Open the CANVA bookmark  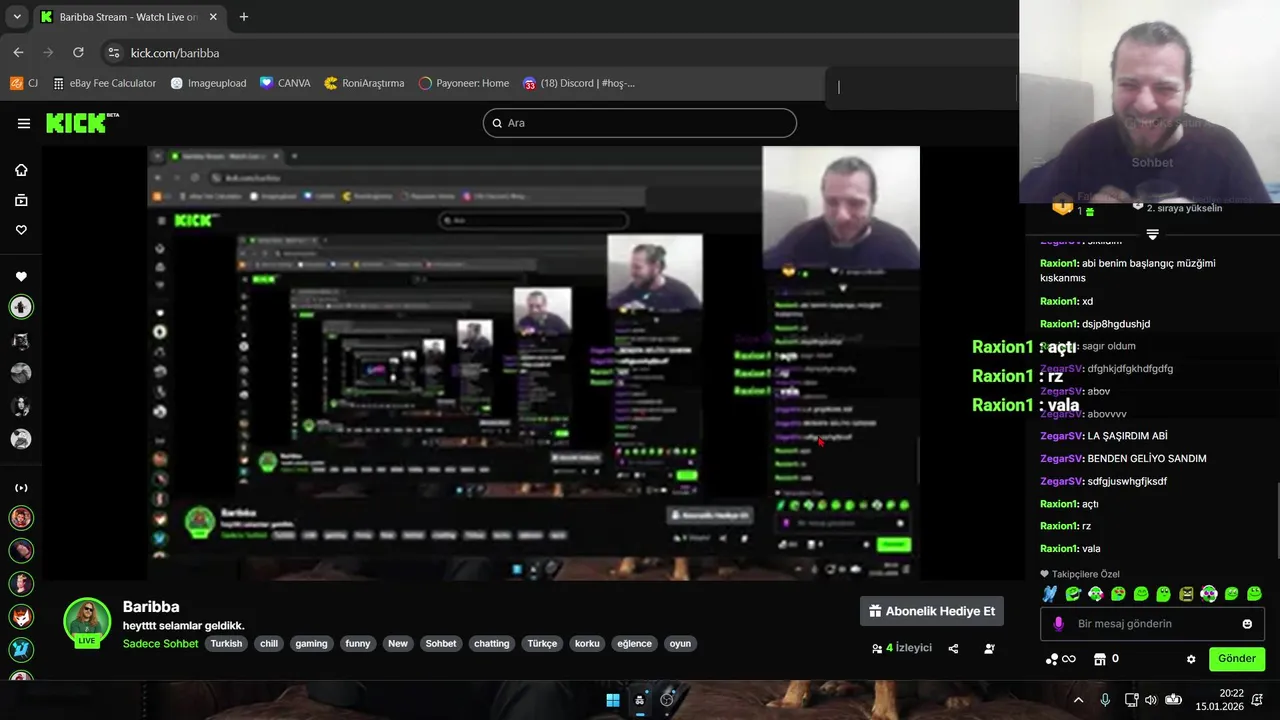285,83
